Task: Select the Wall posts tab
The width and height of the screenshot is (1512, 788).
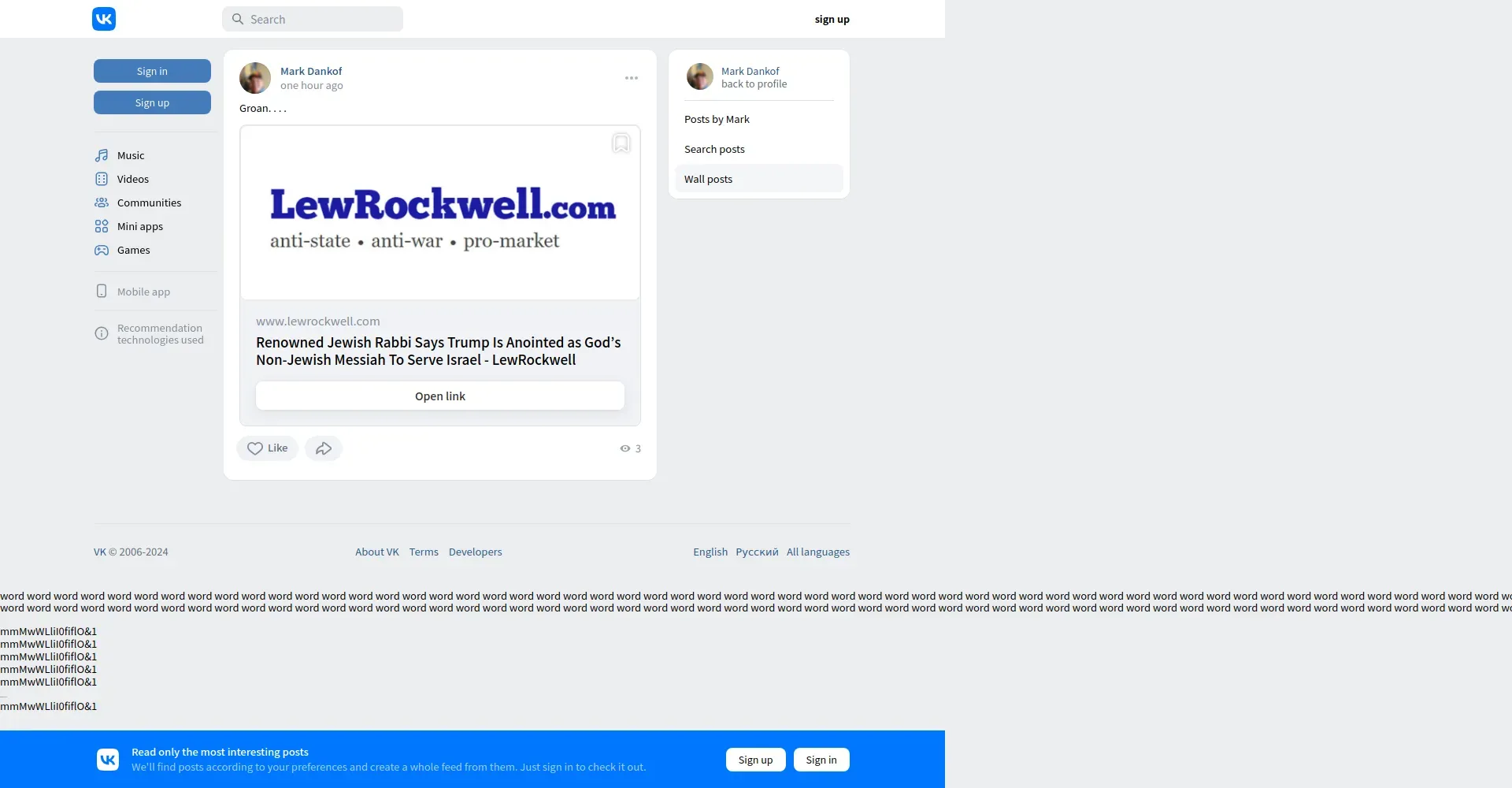Action: [x=759, y=179]
